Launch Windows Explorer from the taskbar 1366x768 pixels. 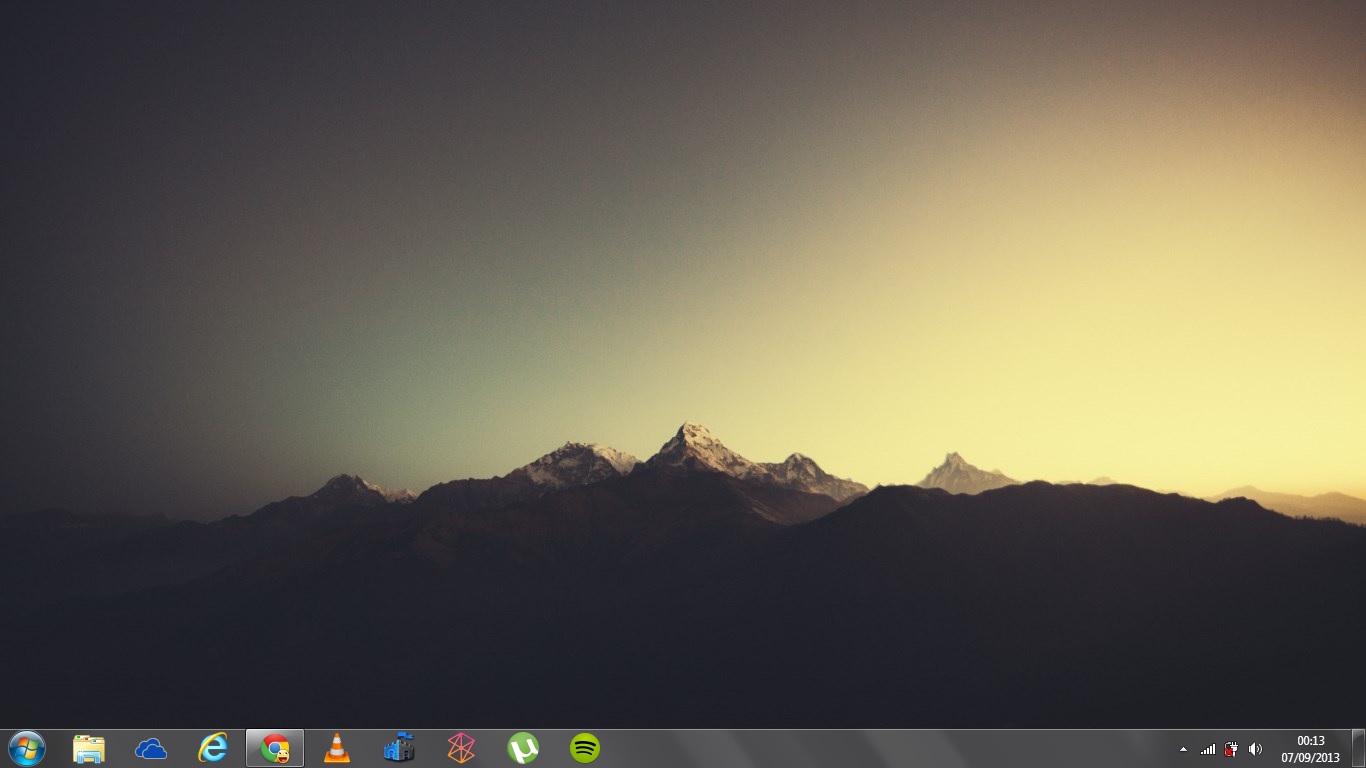(89, 748)
